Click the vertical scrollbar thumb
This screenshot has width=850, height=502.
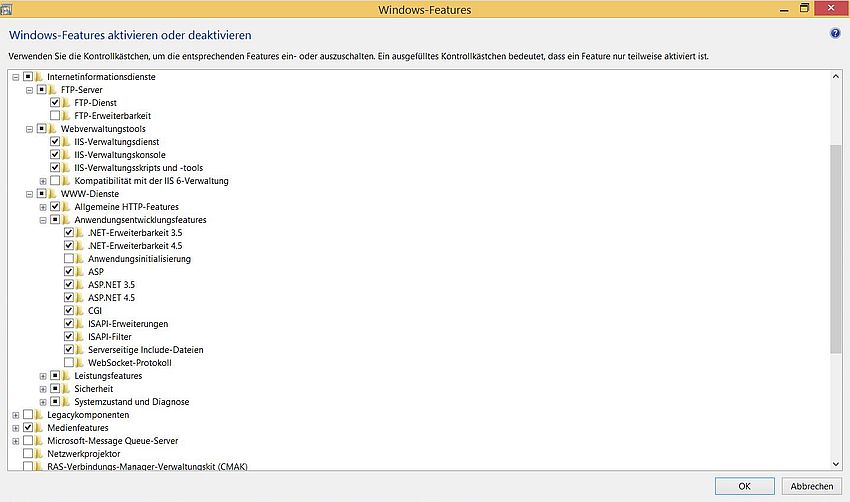[835, 250]
